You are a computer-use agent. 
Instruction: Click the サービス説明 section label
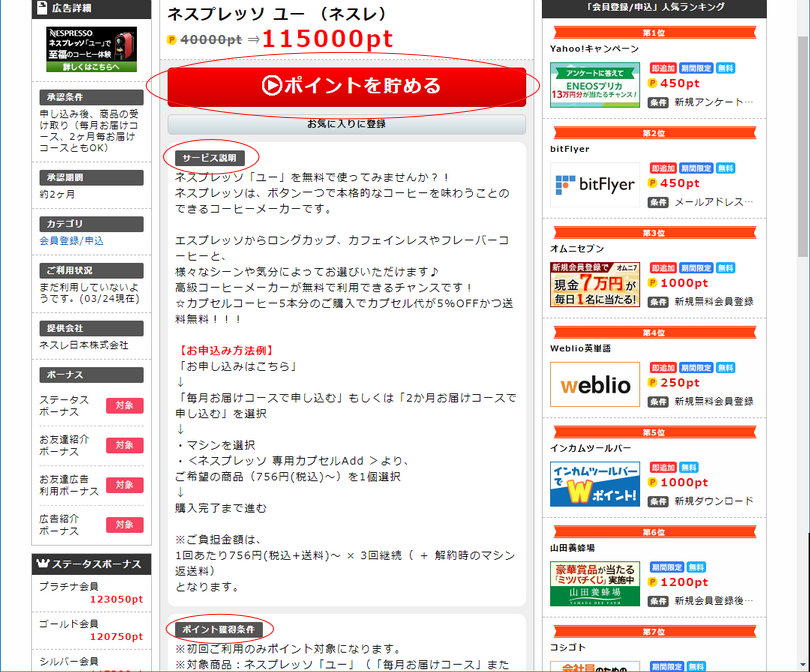209,158
